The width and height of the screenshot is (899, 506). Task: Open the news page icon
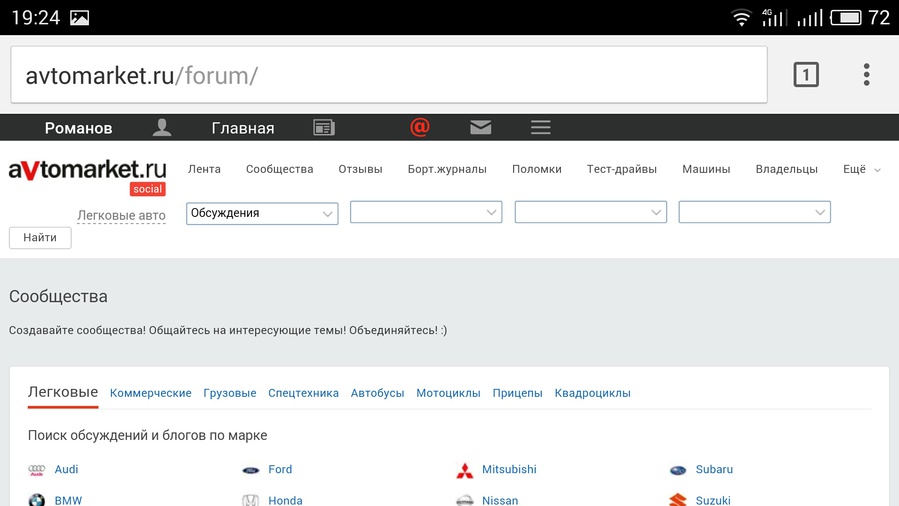click(324, 127)
